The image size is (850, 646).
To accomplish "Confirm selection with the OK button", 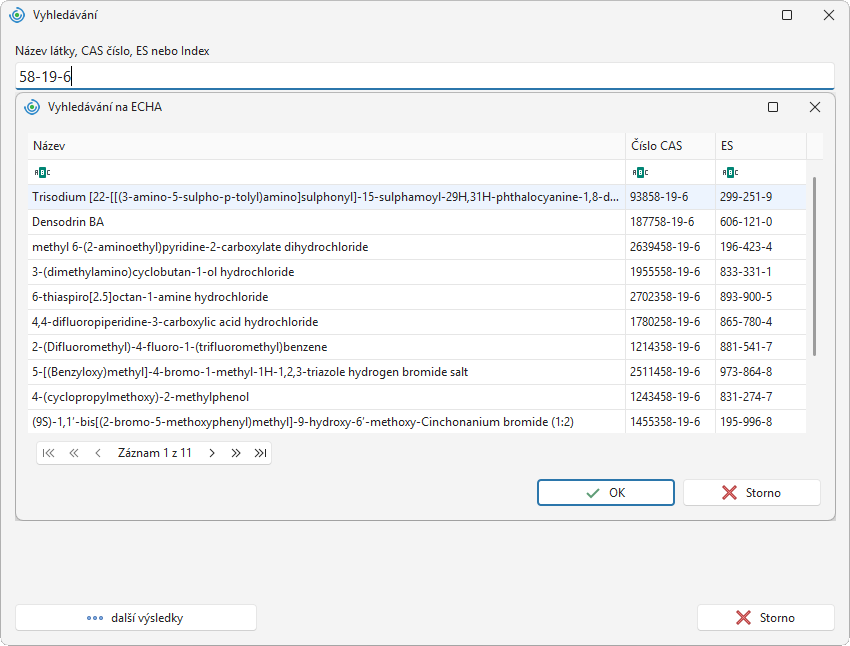I will click(606, 493).
